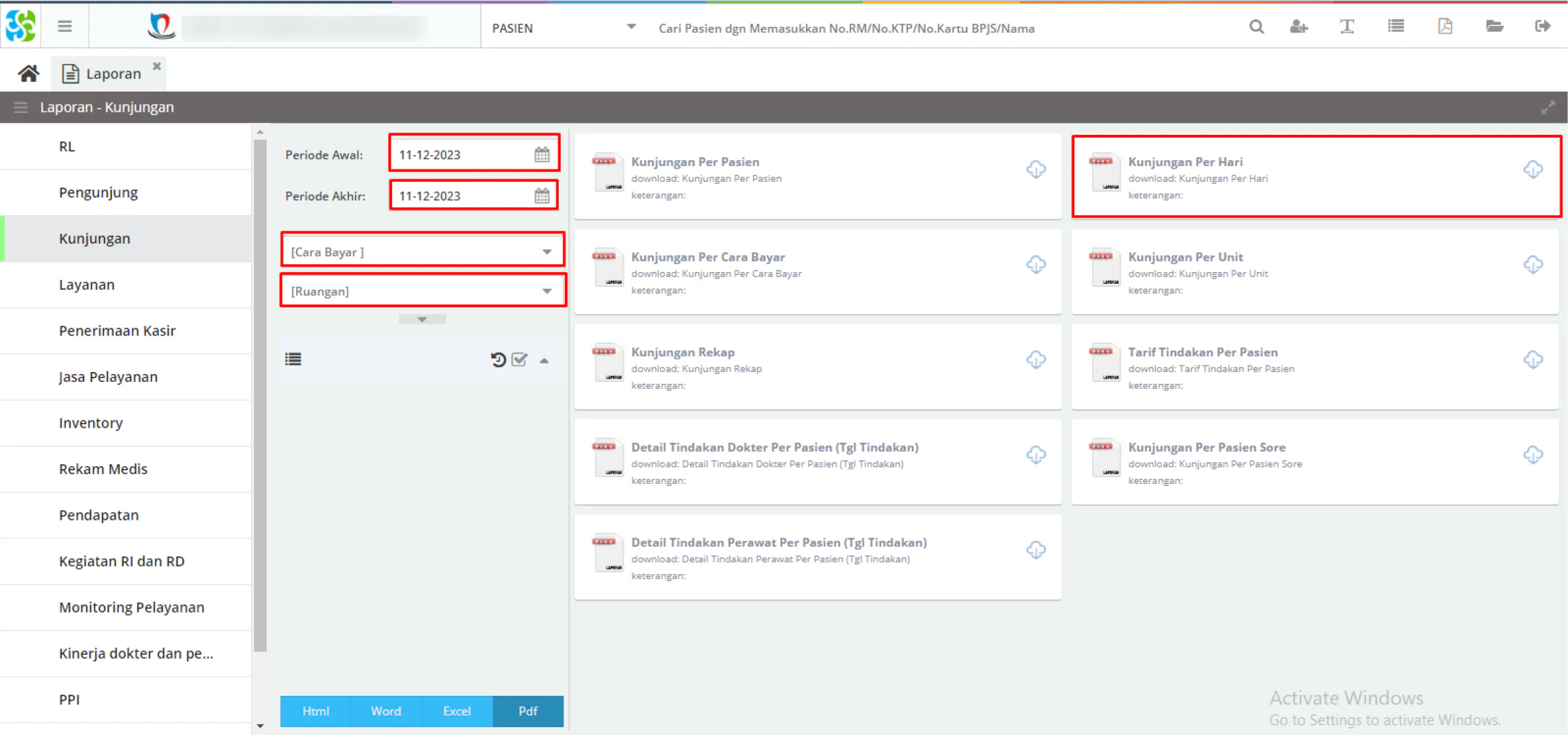This screenshot has height=737, width=1568.
Task: Open the Periode Akhir calendar picker
Action: click(x=542, y=196)
